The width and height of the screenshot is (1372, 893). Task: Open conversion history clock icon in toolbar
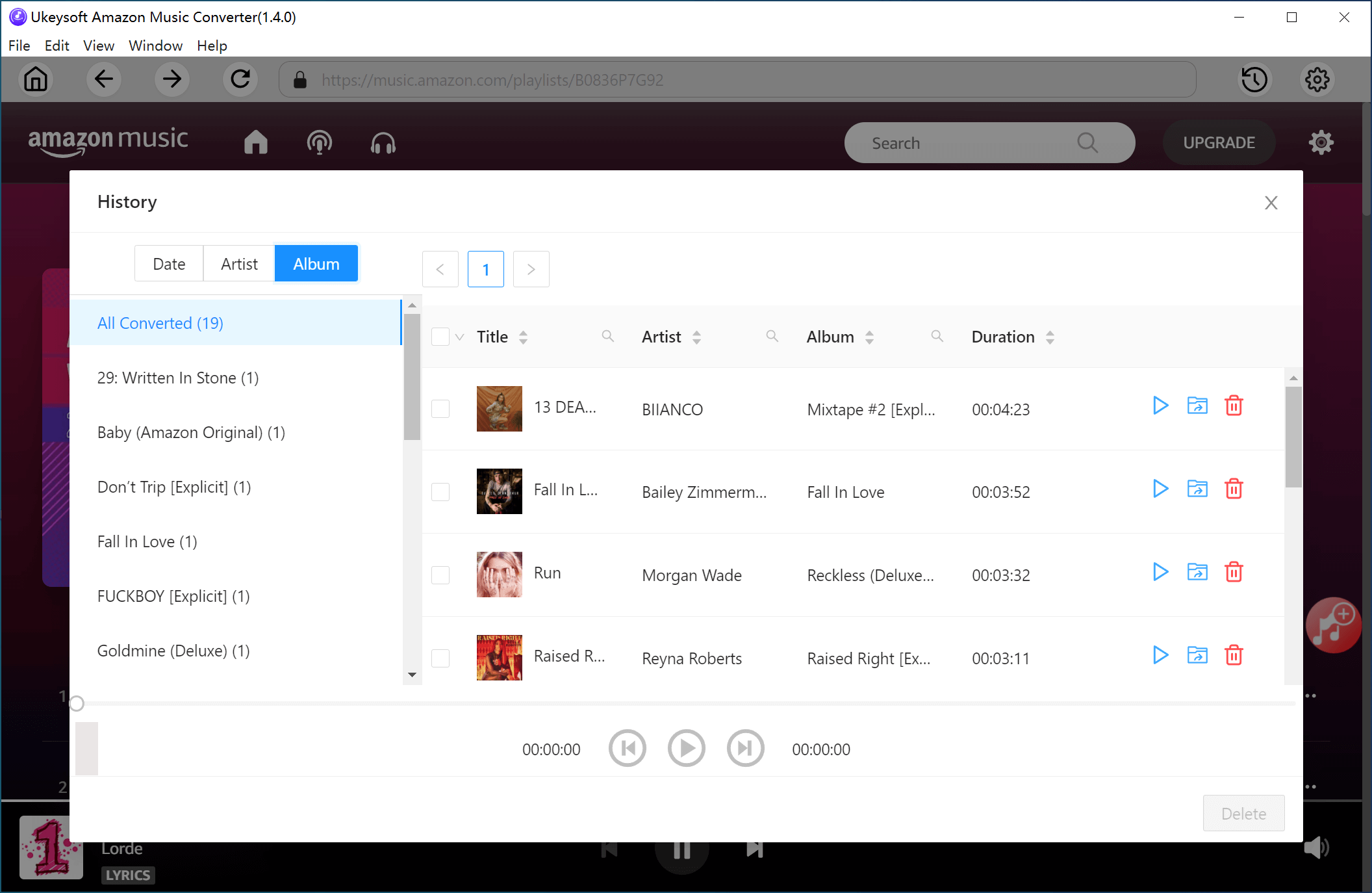[x=1254, y=80]
